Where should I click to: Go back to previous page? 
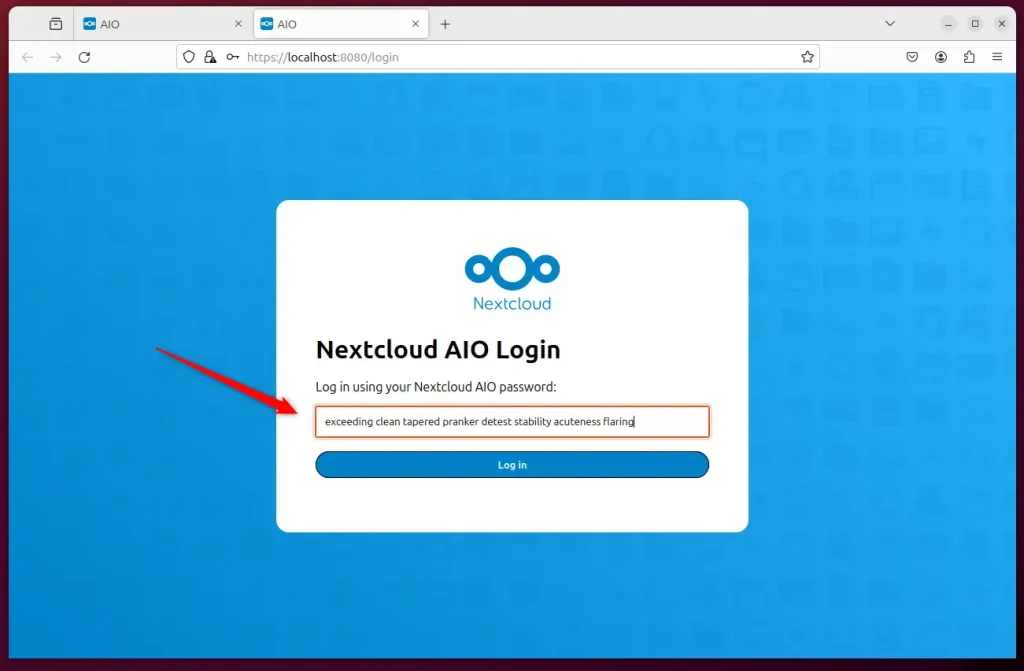point(27,57)
